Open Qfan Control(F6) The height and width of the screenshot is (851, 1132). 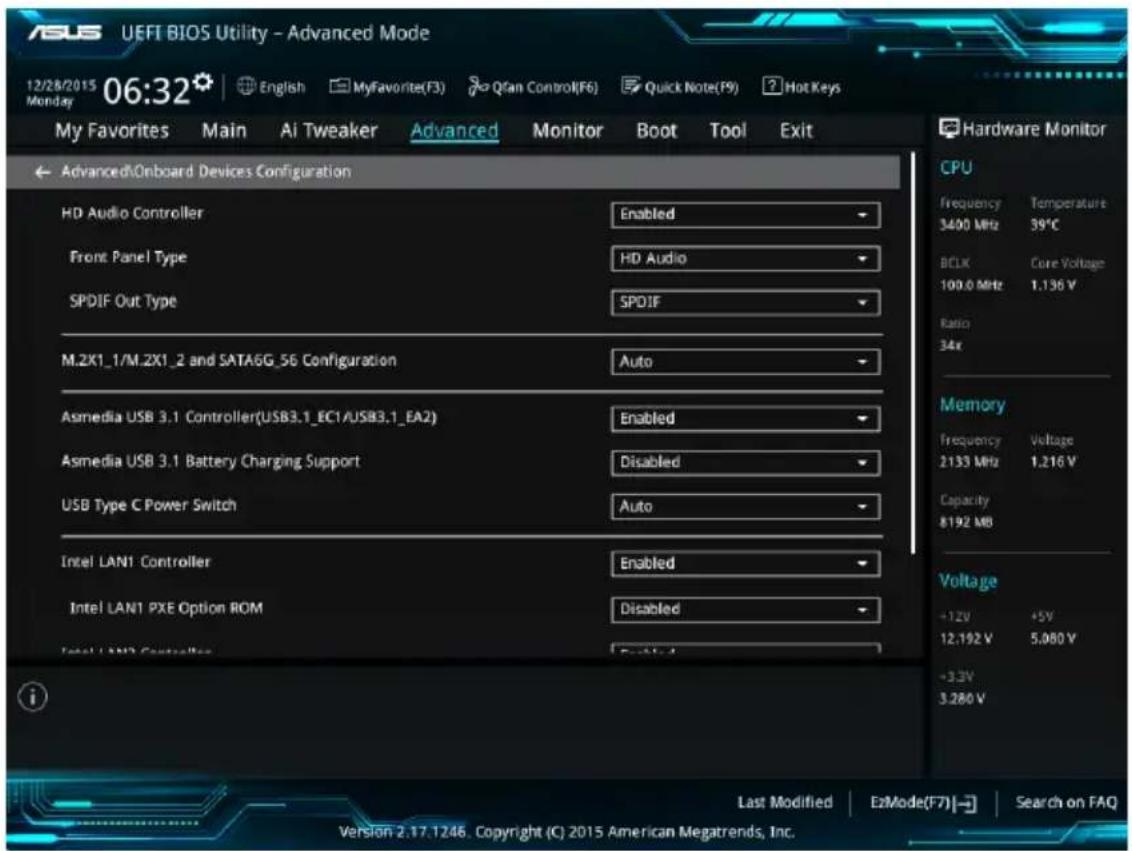pos(533,87)
